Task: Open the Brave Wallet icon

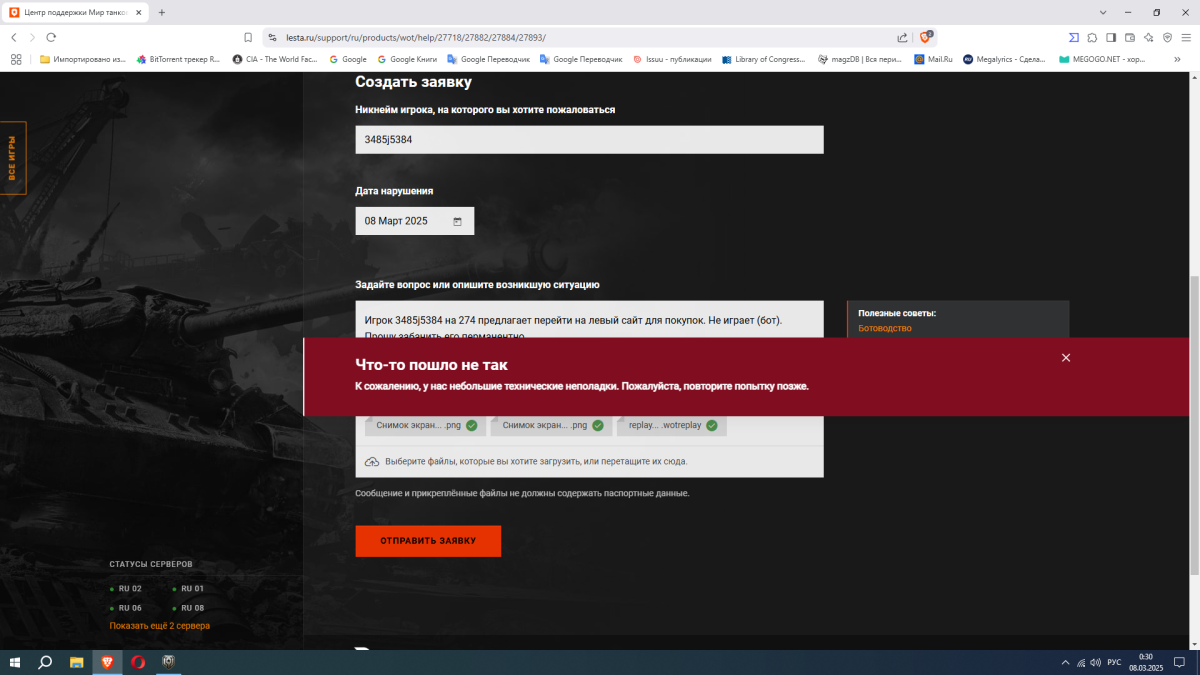Action: (x=1130, y=37)
